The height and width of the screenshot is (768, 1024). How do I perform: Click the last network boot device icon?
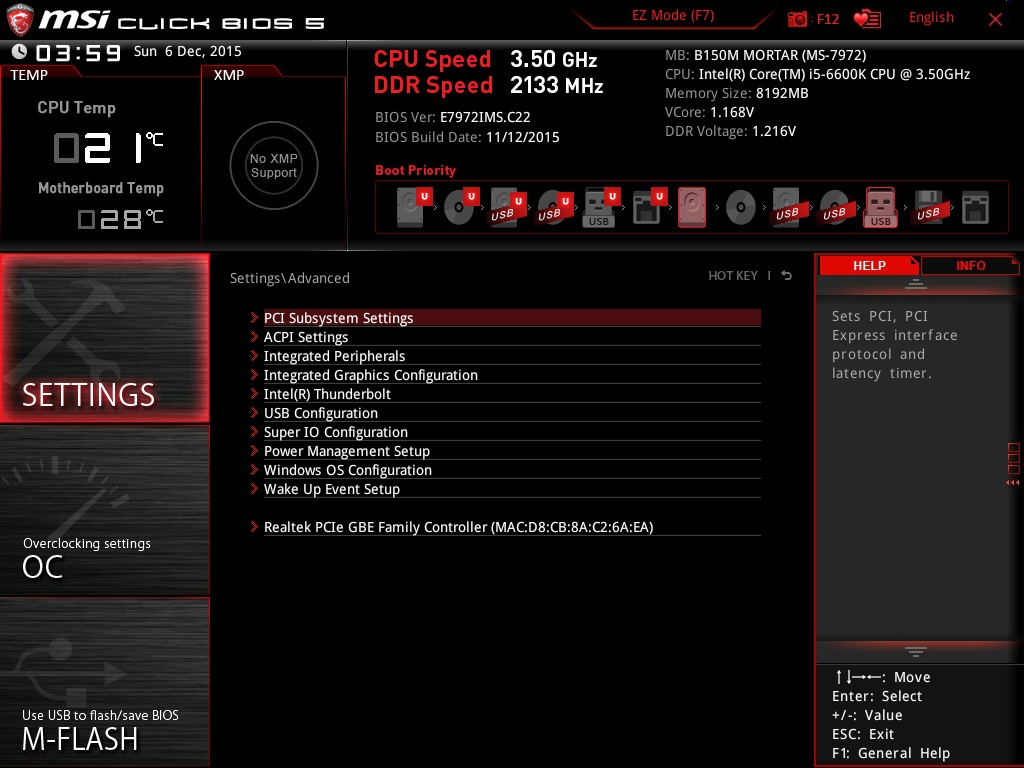[975, 207]
